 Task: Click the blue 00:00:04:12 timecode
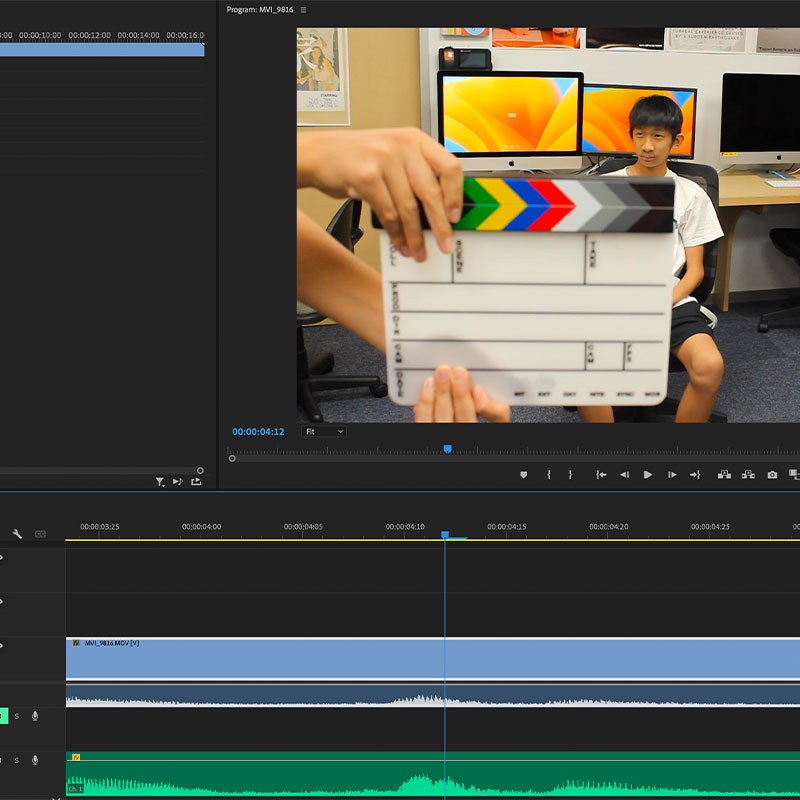(x=258, y=432)
